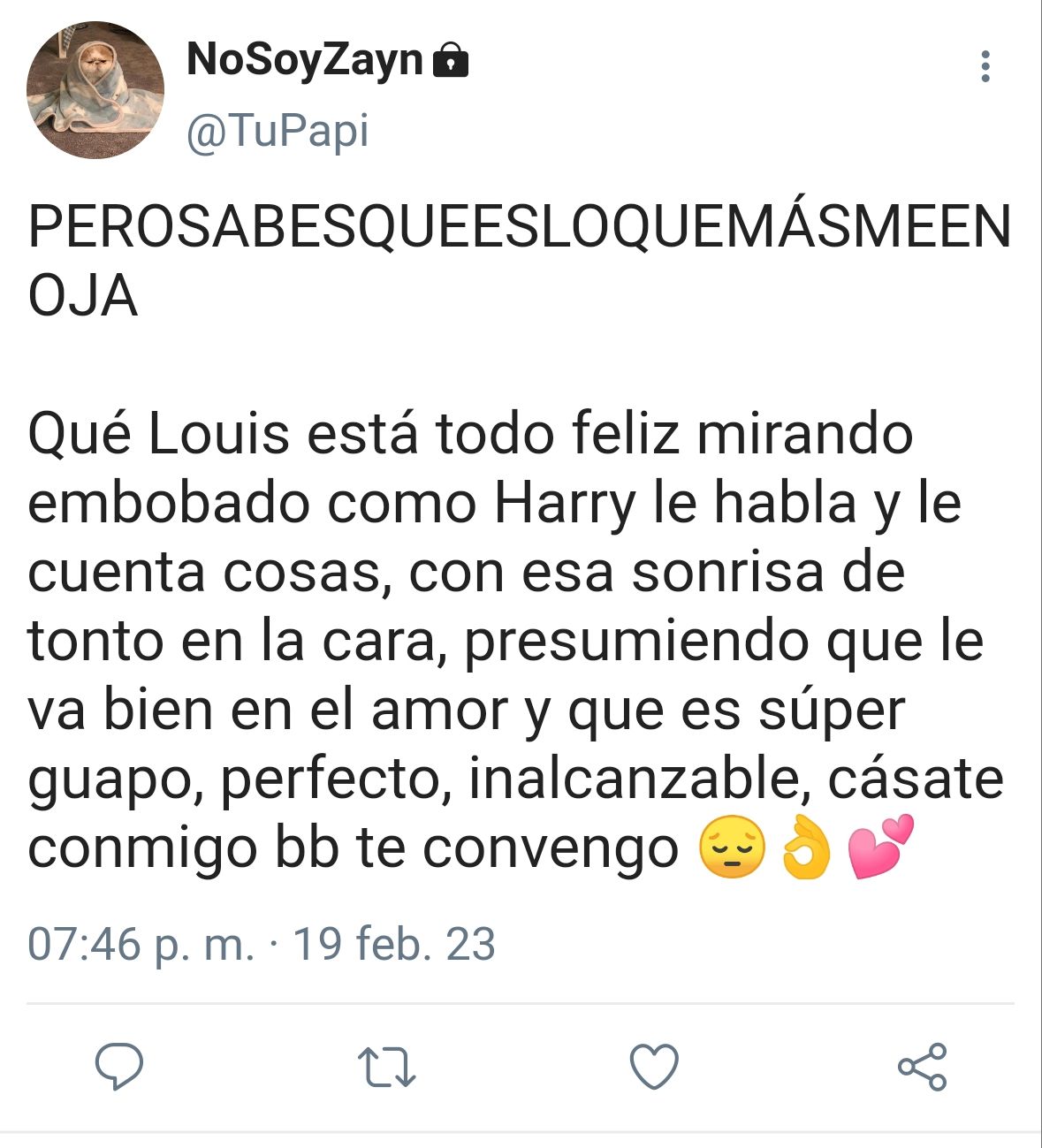
Task: Tap the word Louis in the tweet
Action: [x=218, y=434]
